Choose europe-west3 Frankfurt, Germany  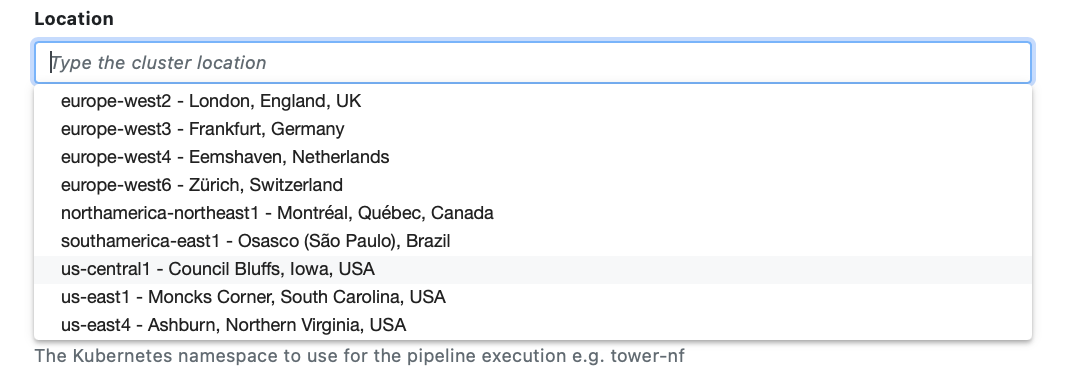[533, 129]
